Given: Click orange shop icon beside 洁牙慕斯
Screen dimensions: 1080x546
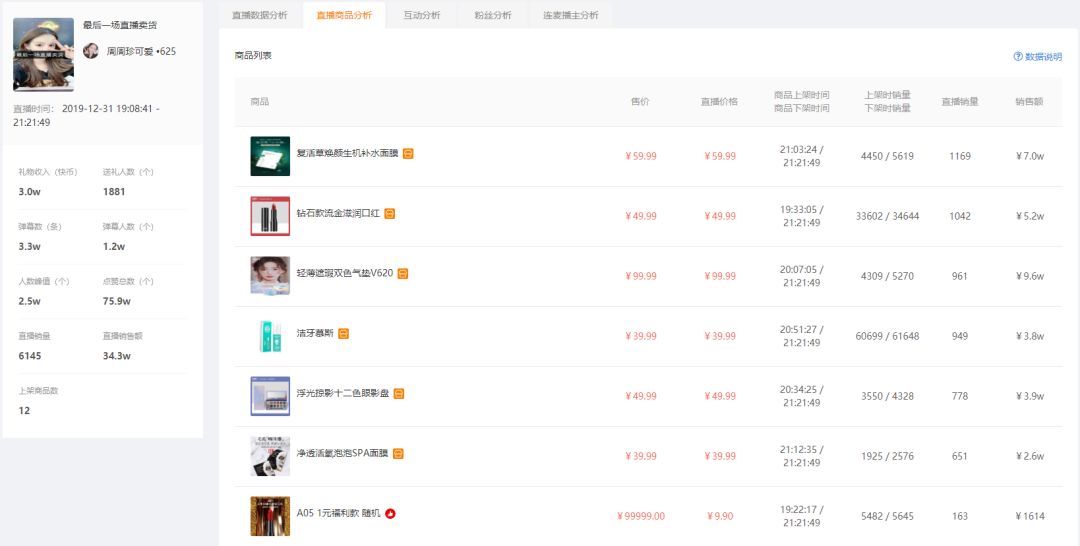Looking at the screenshot, I should (x=344, y=333).
